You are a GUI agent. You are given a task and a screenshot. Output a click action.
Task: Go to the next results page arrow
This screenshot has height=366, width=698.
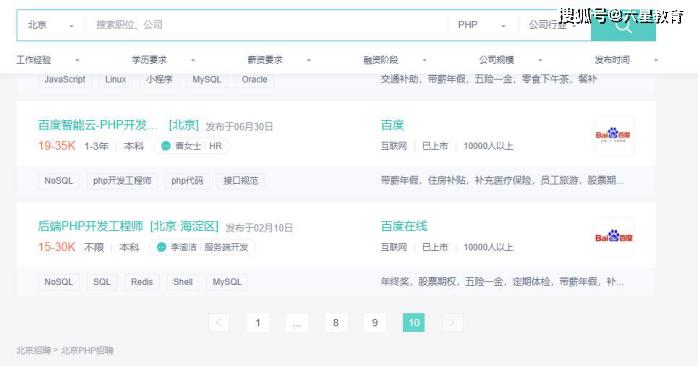[453, 323]
